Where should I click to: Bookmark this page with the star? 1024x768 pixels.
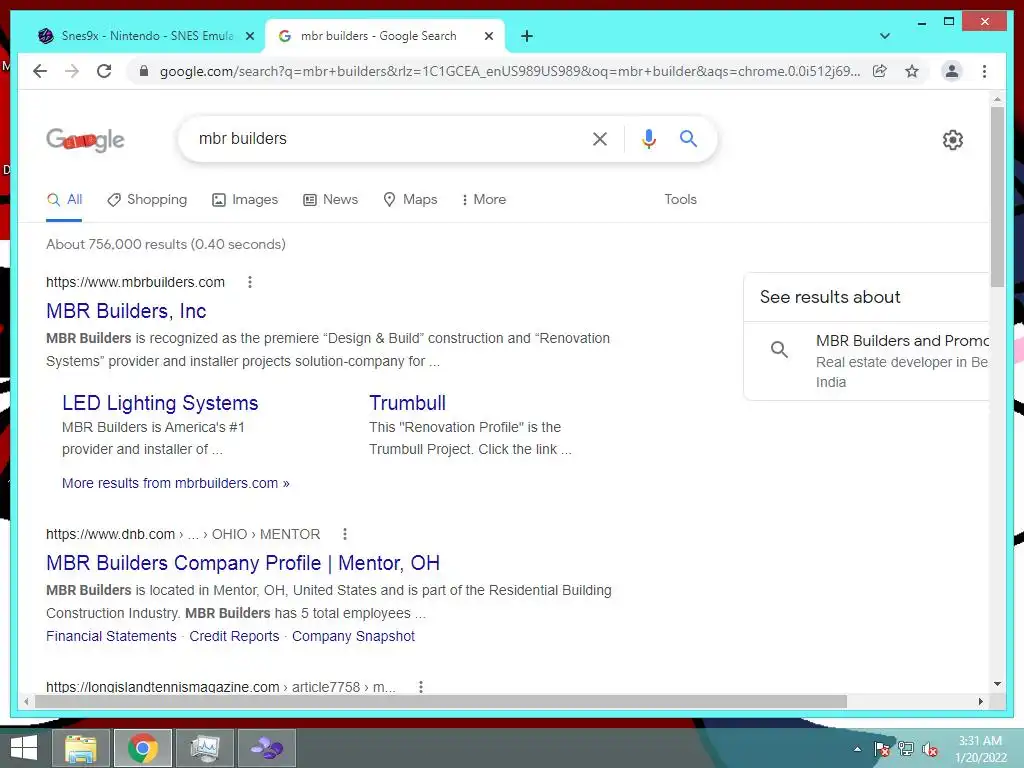tap(912, 71)
